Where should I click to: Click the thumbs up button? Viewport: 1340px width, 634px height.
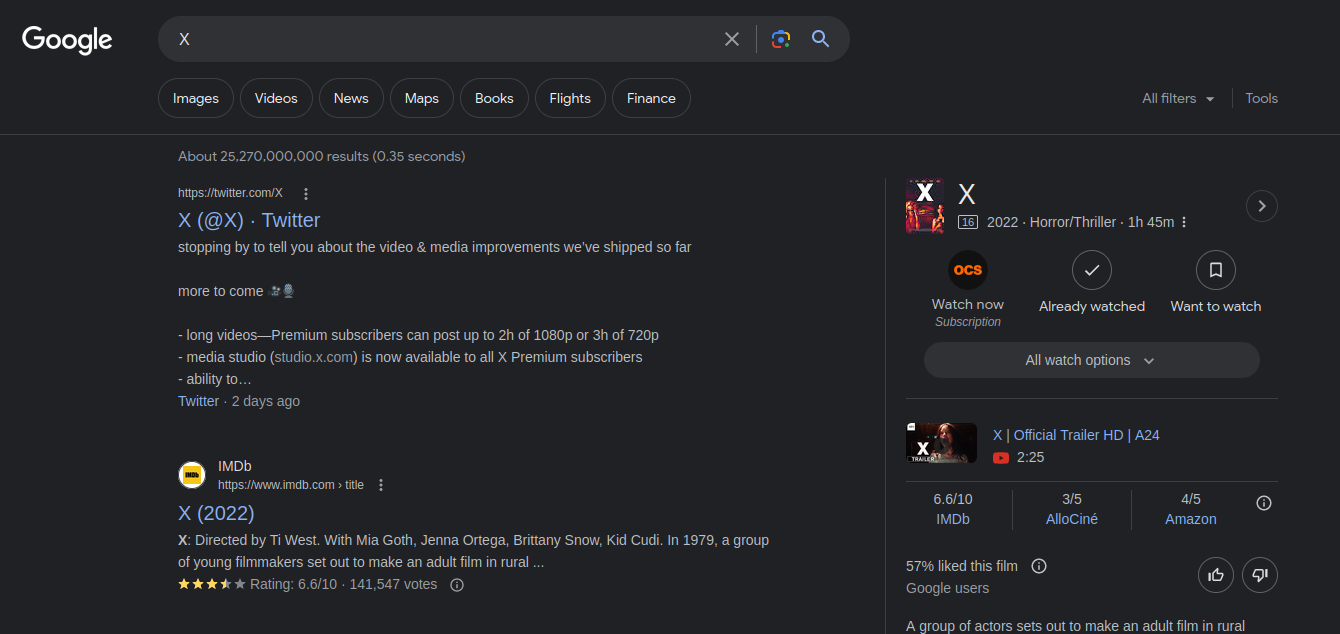[x=1216, y=575]
